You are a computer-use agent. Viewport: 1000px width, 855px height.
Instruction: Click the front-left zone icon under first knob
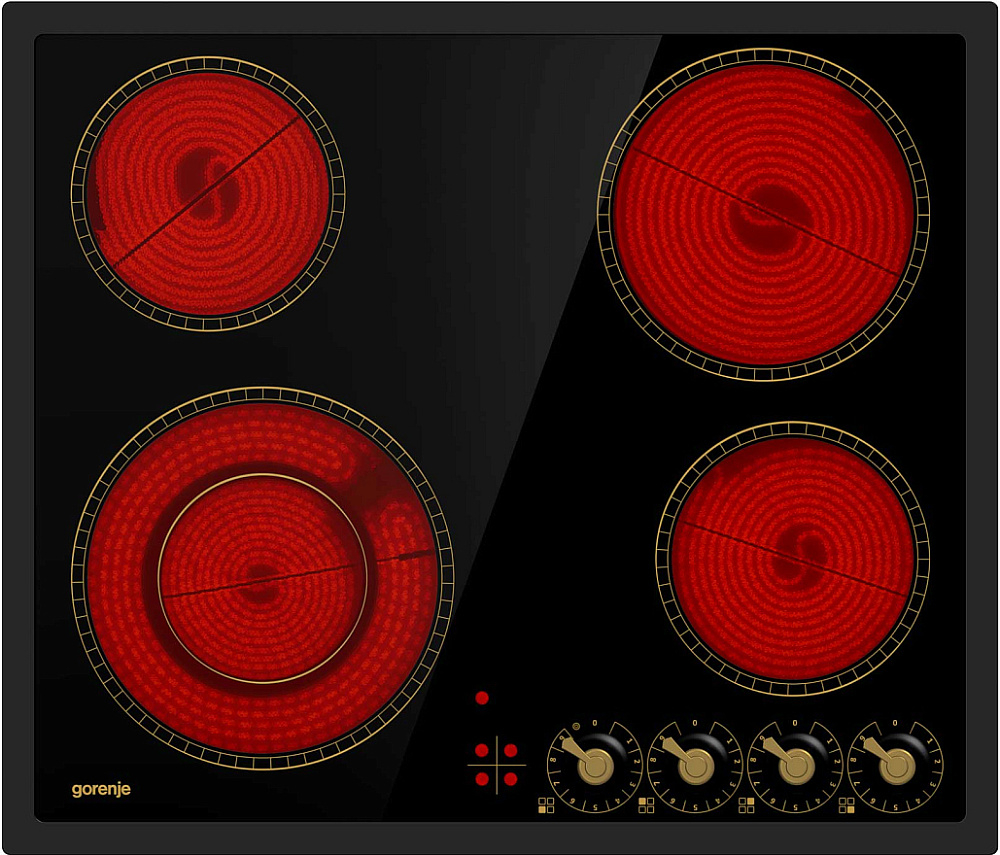(546, 803)
